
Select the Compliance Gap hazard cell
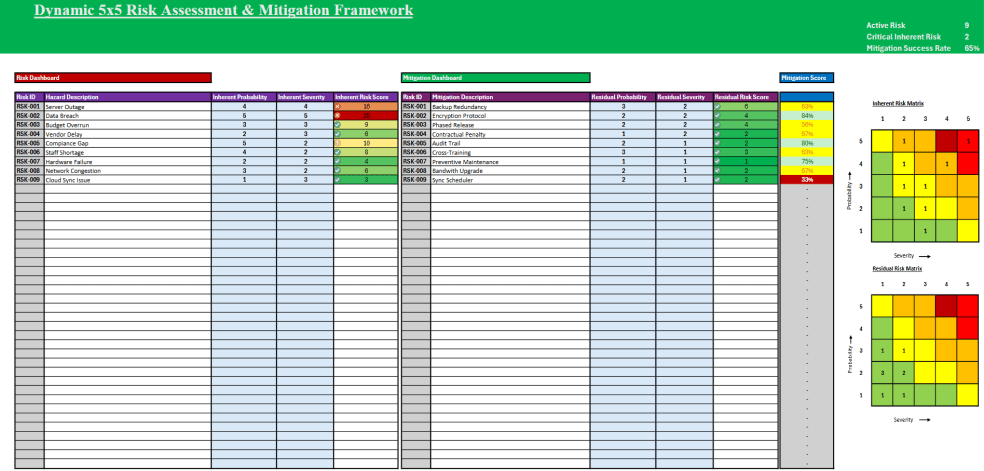pos(127,143)
